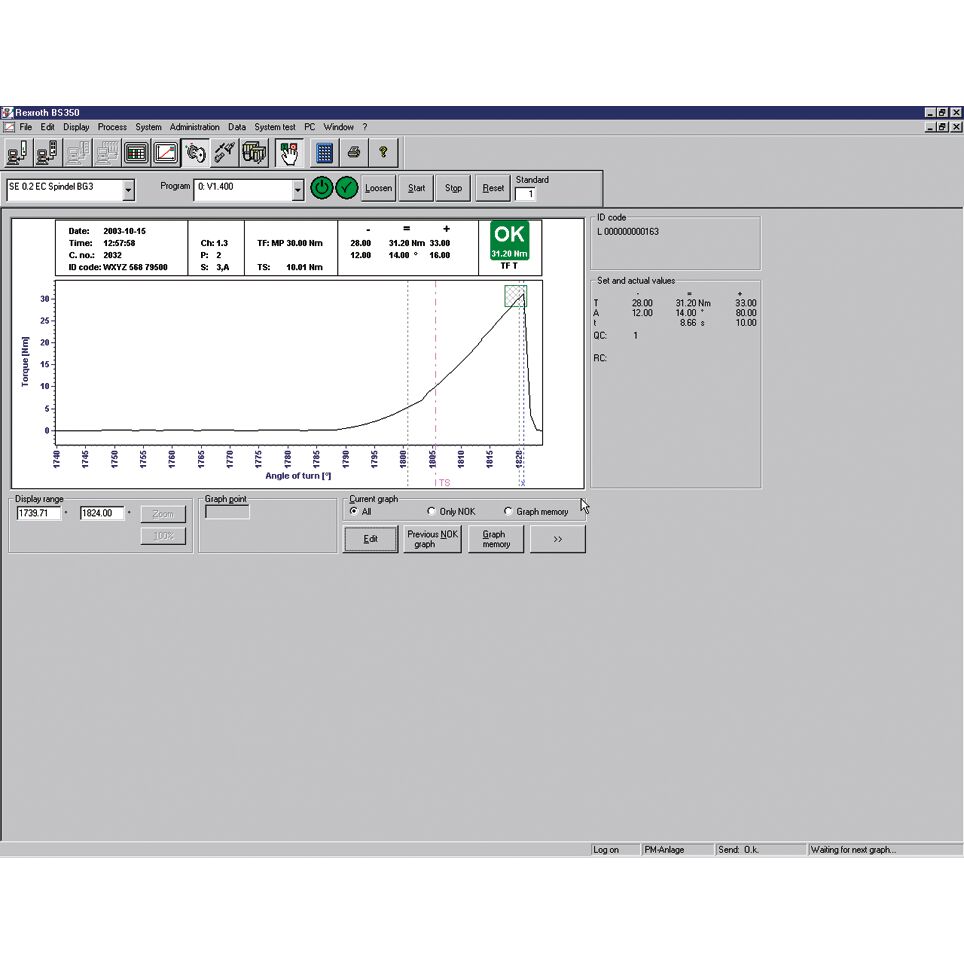Open the System test menu
The height and width of the screenshot is (964, 964).
pos(274,127)
